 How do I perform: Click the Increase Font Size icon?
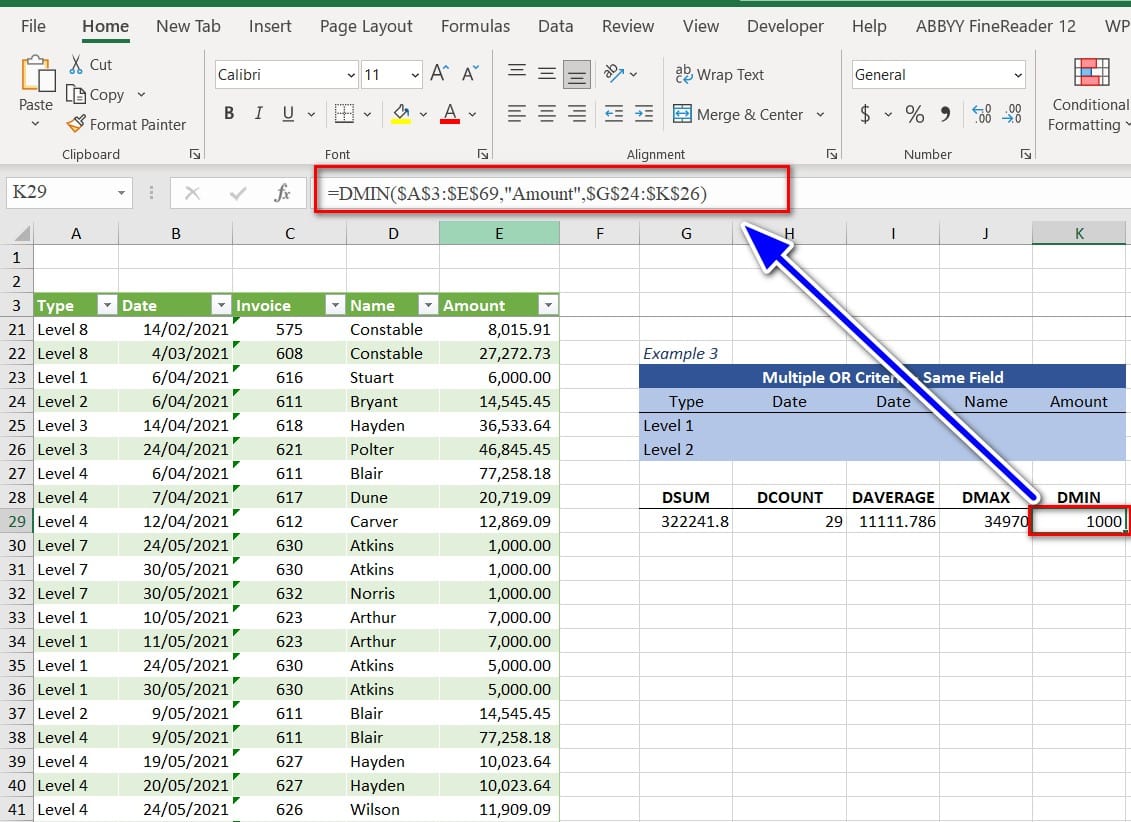click(439, 74)
